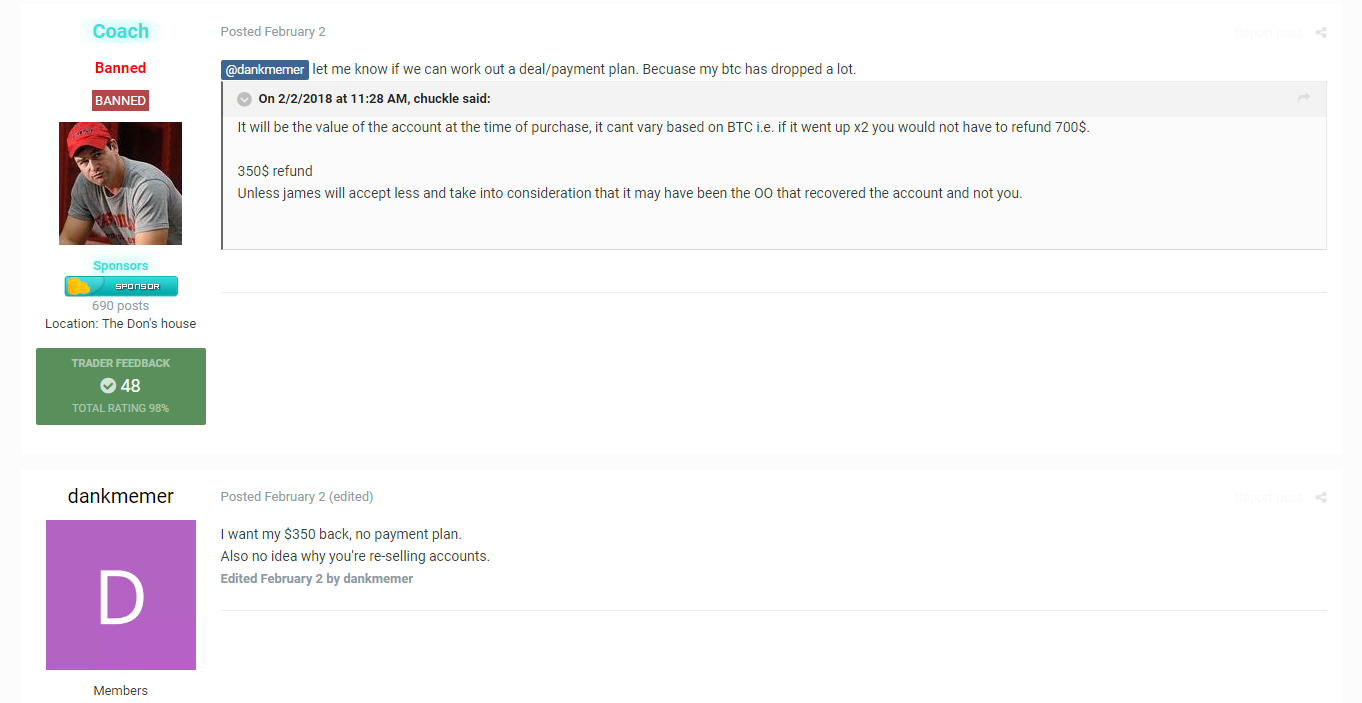
Task: Open Coach username profile link
Action: 120,31
